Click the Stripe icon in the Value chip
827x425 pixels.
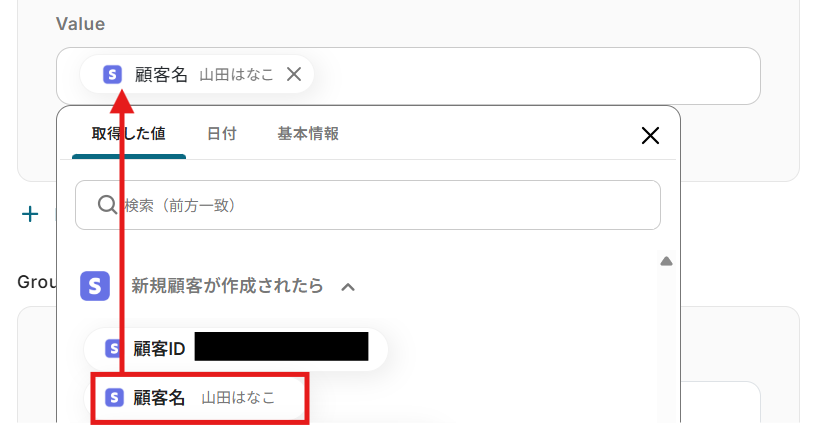(x=112, y=74)
